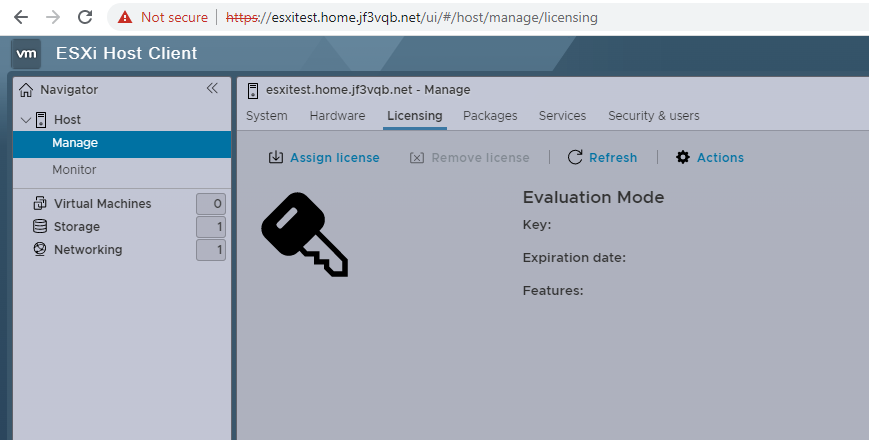Viewport: 869px width, 440px height.
Task: Click the Not secure label text
Action: coord(174,18)
